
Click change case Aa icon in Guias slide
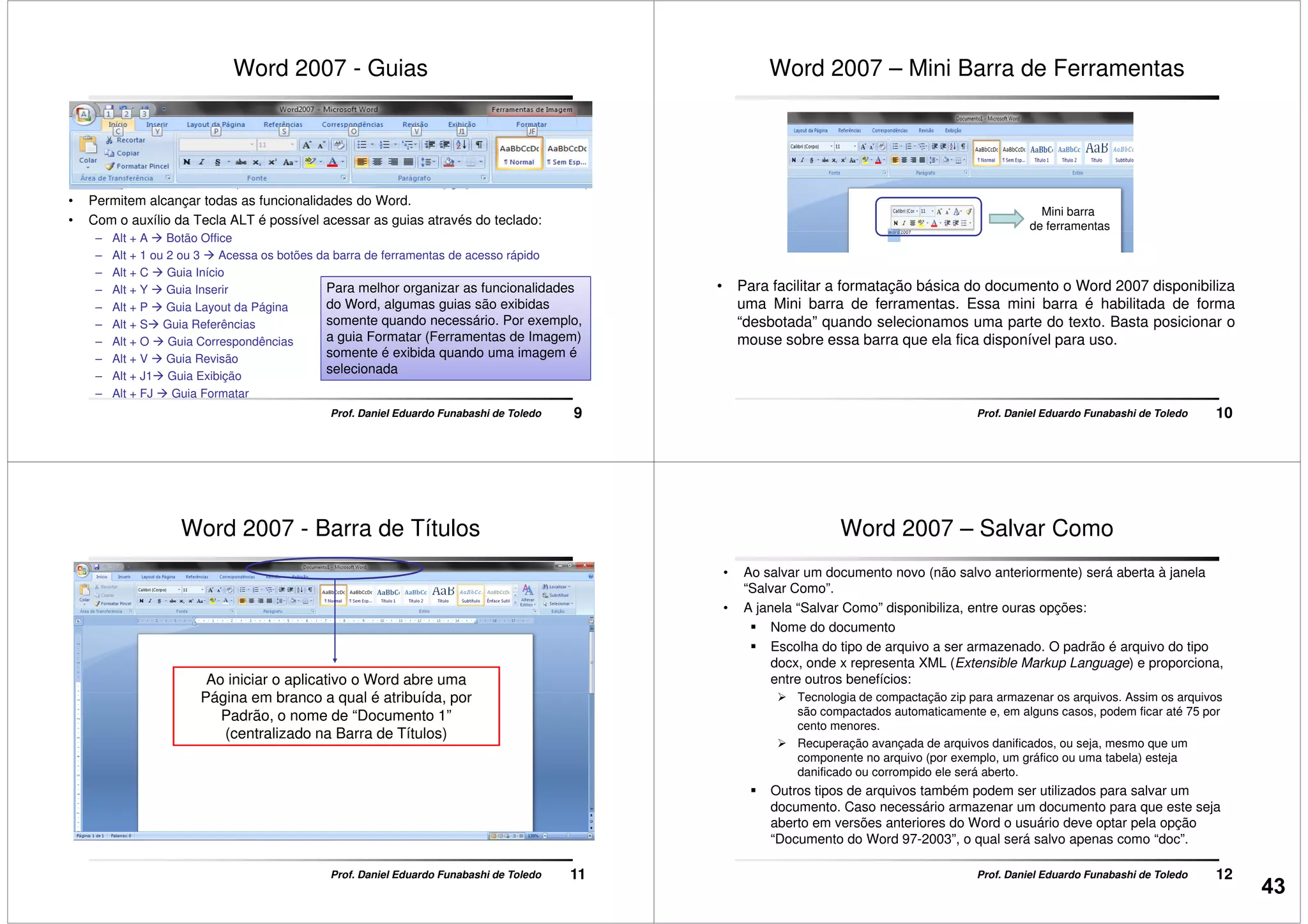pos(290,162)
